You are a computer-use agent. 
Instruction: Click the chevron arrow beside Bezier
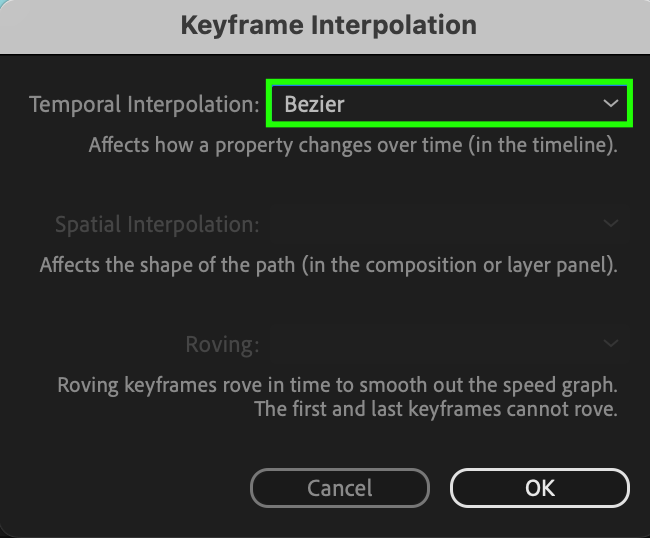[x=610, y=104]
